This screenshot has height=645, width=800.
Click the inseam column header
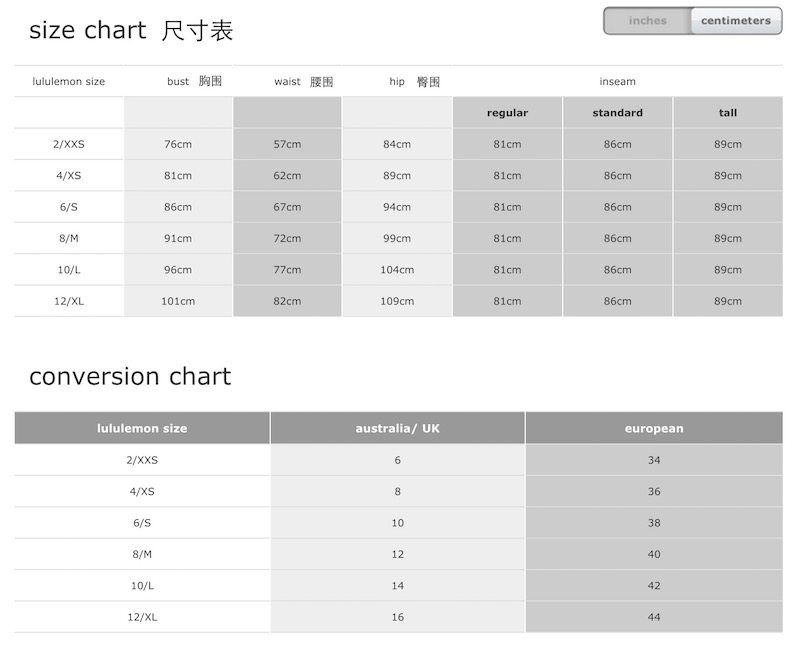(x=617, y=82)
